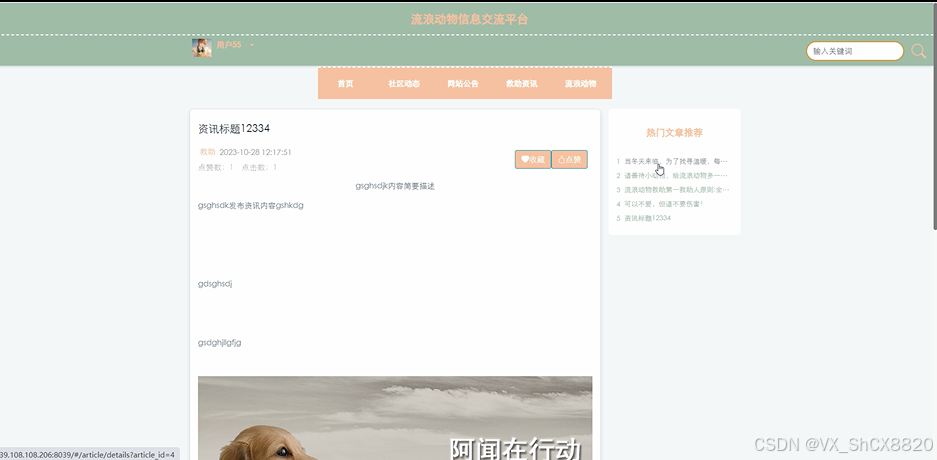This screenshot has height=460, width=937.
Task: Click the 热门文章推荐 sidebar heading
Action: pyautogui.click(x=674, y=133)
